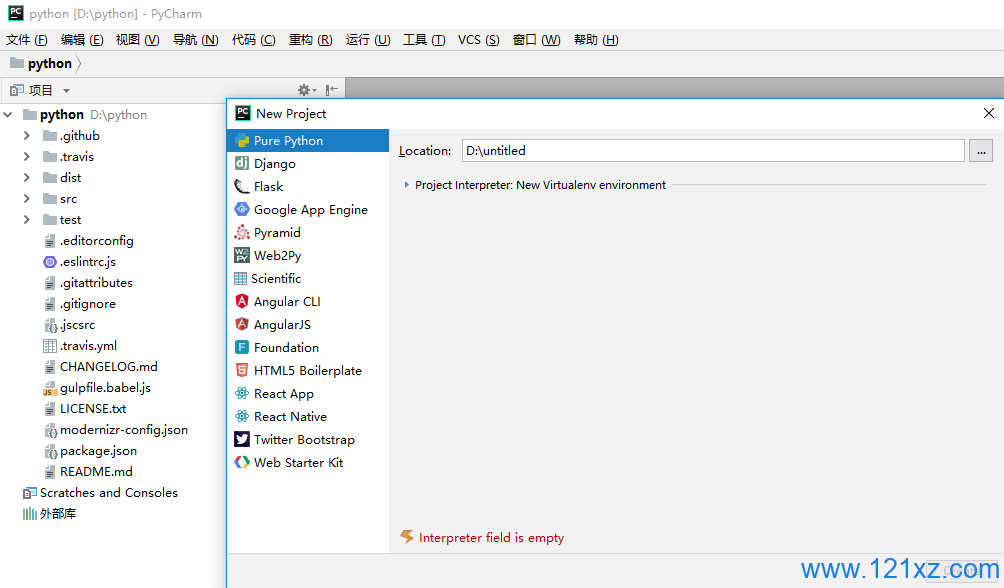Screen dimensions: 1004x588
Task: Click the Twitter Bootstrap bird icon
Action: [242, 439]
